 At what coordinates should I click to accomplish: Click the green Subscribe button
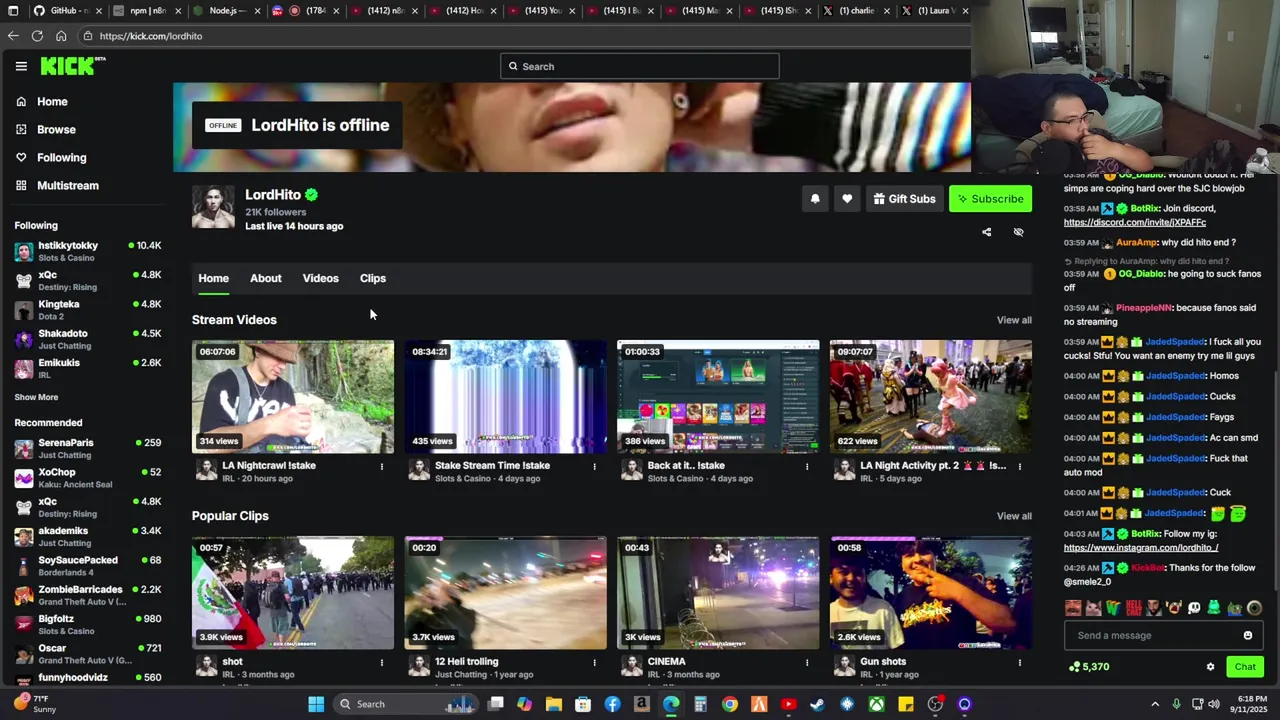tap(990, 199)
